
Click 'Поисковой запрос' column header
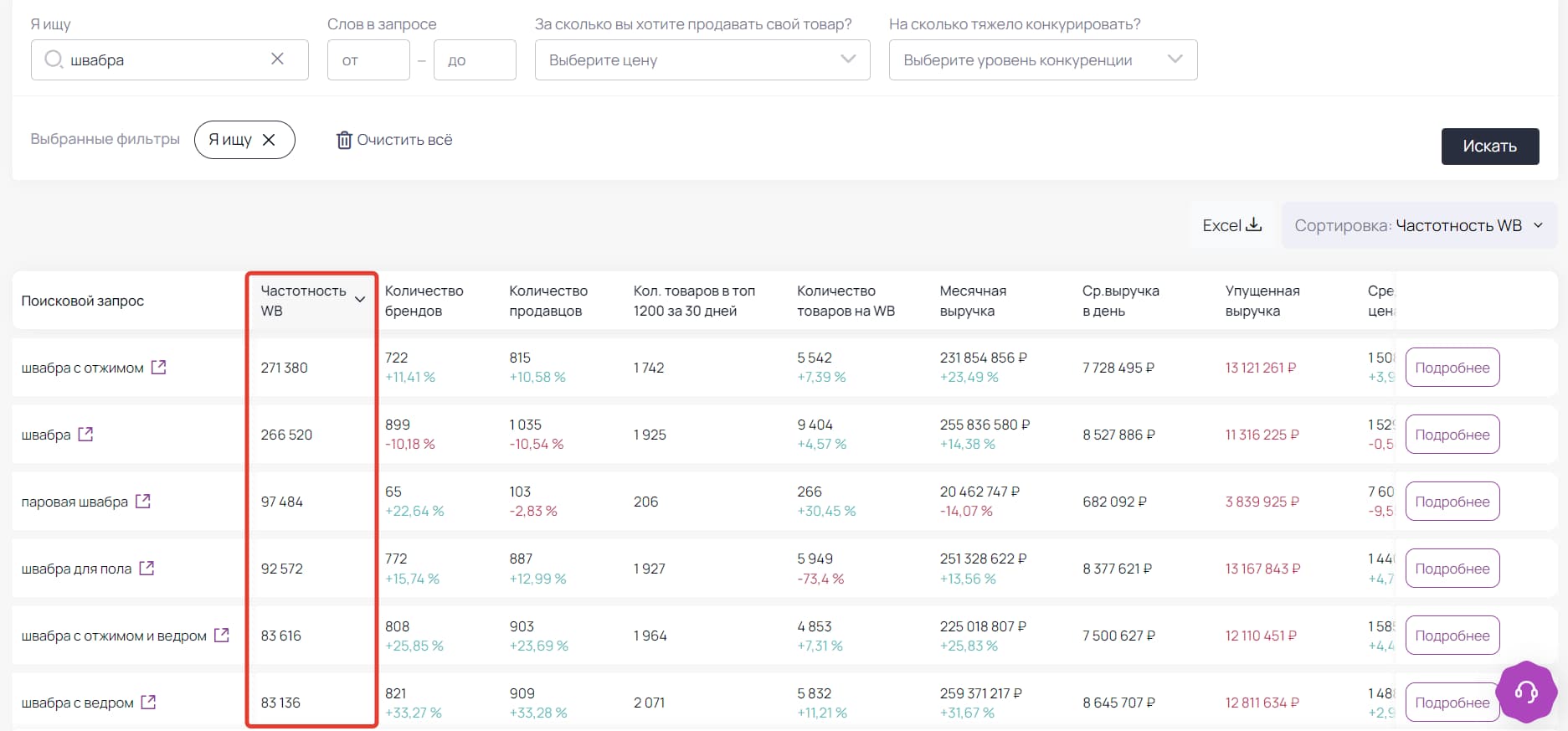(82, 301)
